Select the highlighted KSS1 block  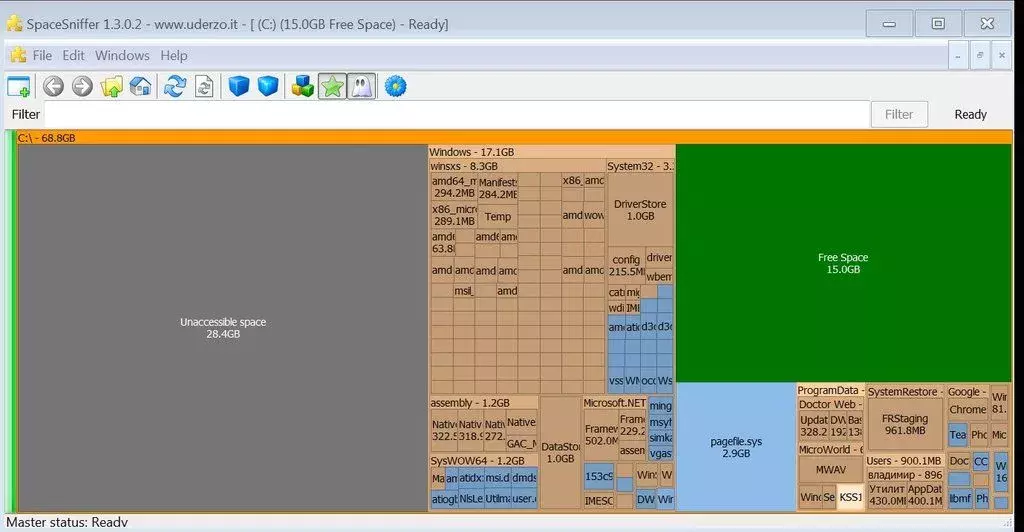tap(850, 497)
